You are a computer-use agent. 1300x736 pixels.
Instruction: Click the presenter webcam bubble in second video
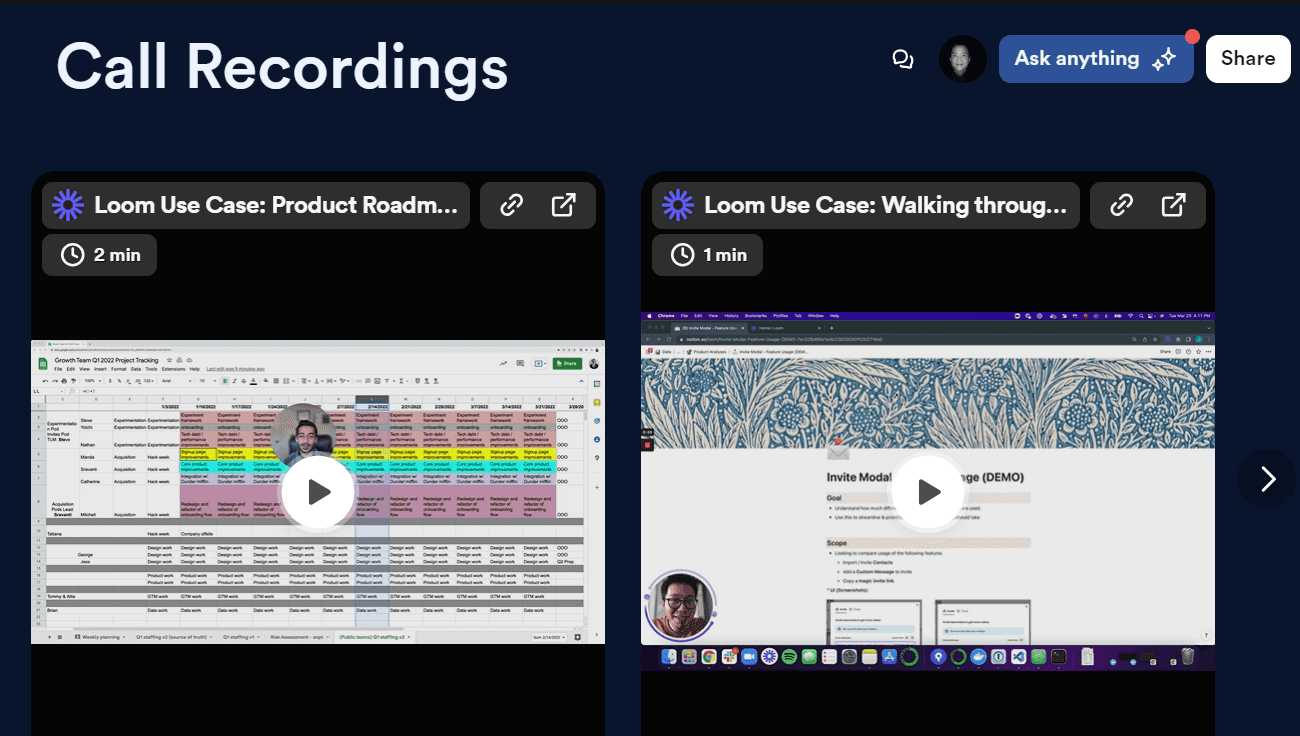click(680, 605)
